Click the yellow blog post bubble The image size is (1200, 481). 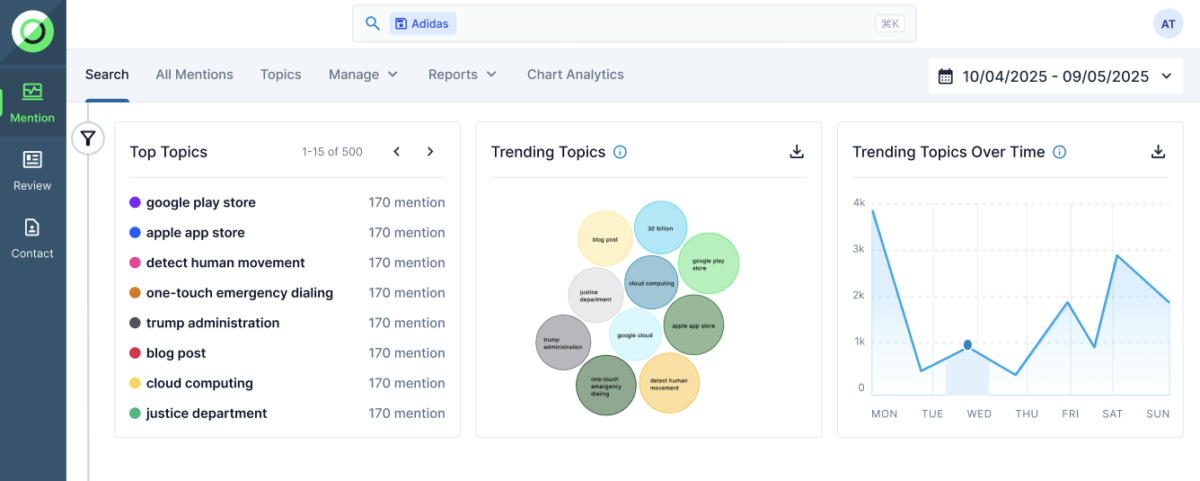point(605,239)
